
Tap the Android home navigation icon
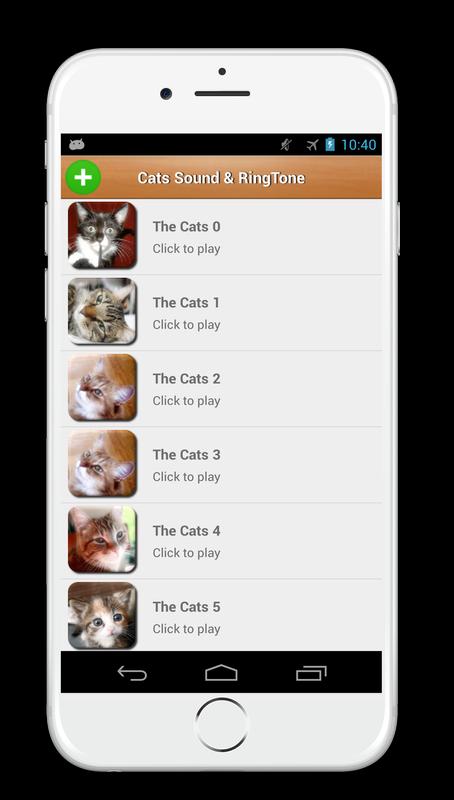(221, 672)
